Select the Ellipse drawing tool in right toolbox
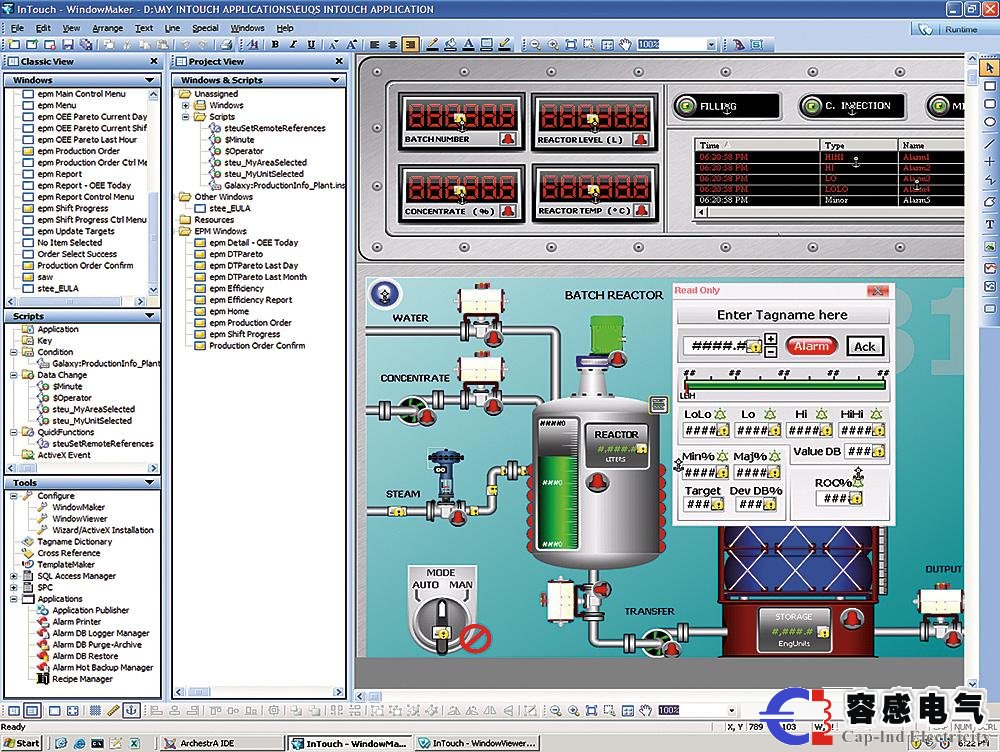Screen dimensions: 1000x752 (989, 122)
